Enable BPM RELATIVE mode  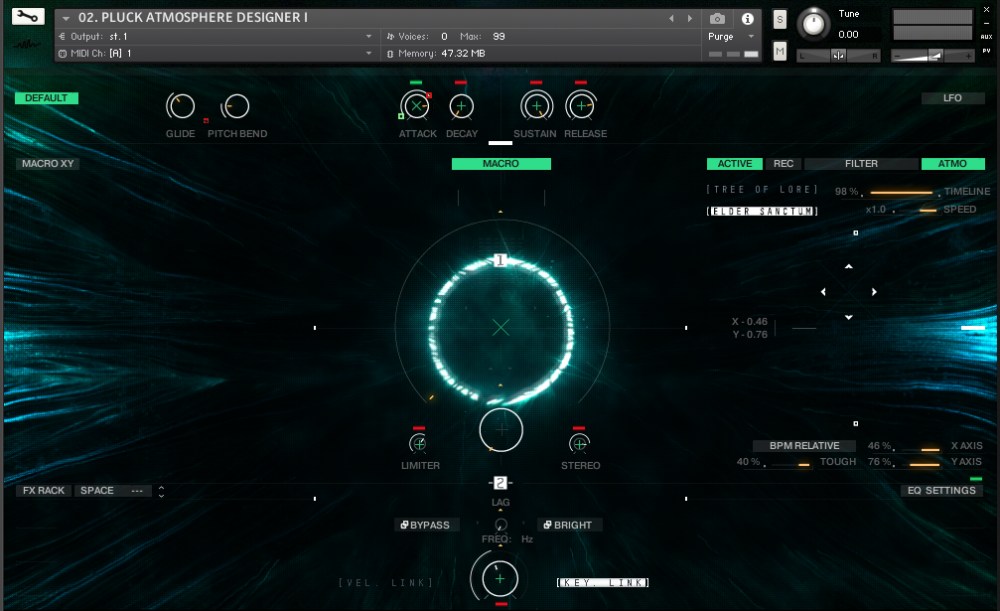[803, 445]
